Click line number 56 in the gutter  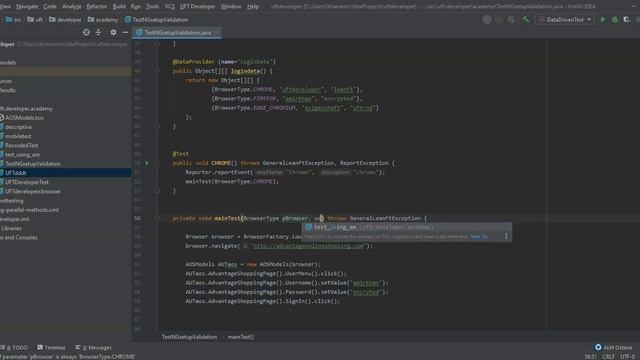[137, 218]
